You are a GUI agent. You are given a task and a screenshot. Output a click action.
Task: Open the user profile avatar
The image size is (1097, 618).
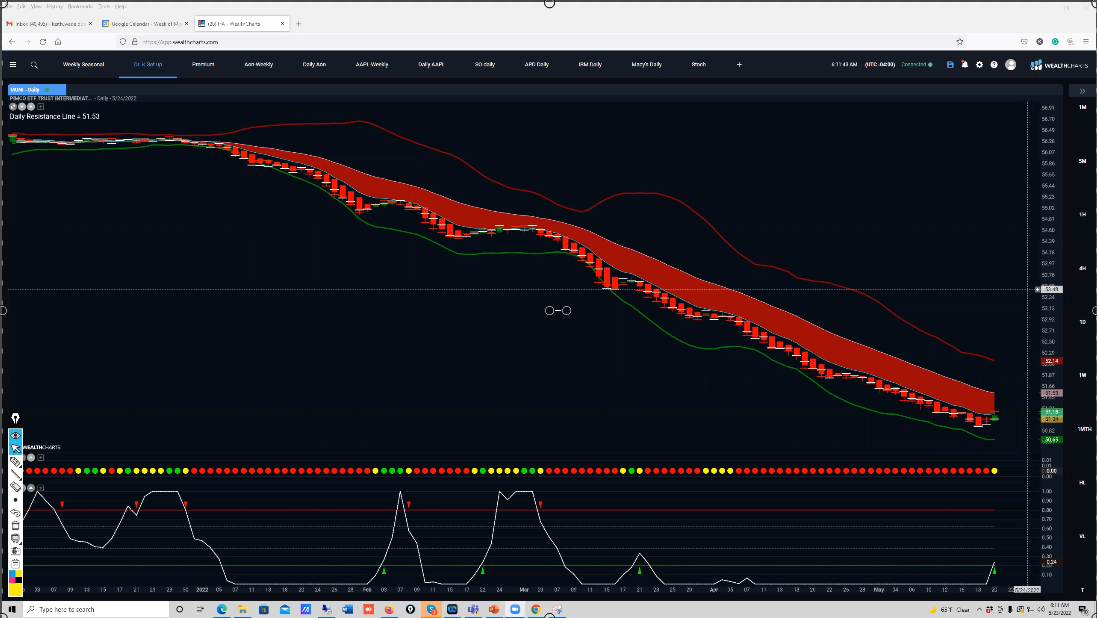point(1010,64)
